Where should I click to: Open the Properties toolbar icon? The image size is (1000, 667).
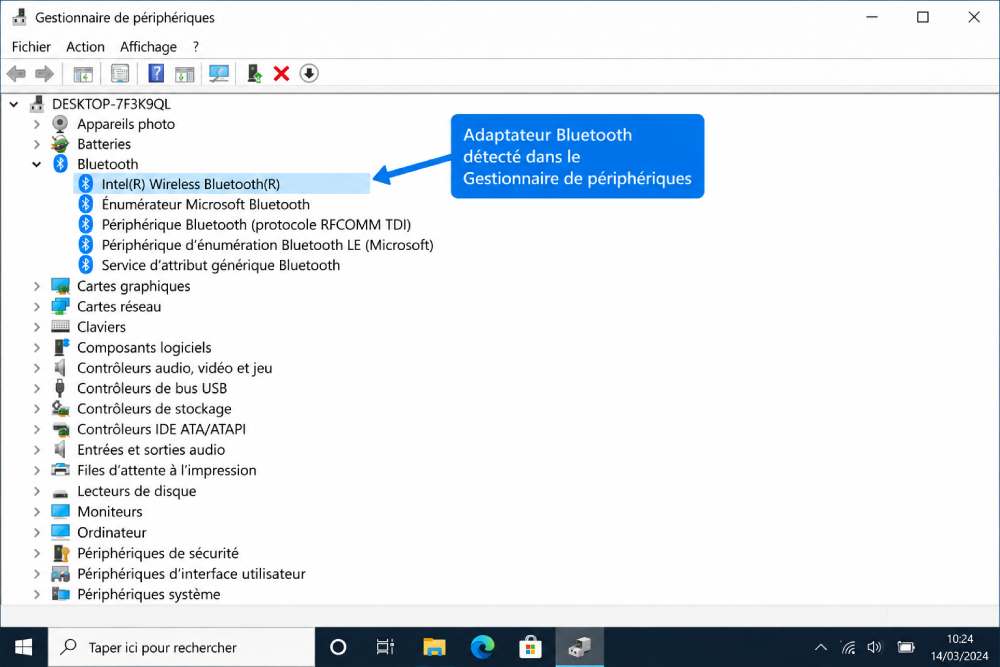point(120,74)
